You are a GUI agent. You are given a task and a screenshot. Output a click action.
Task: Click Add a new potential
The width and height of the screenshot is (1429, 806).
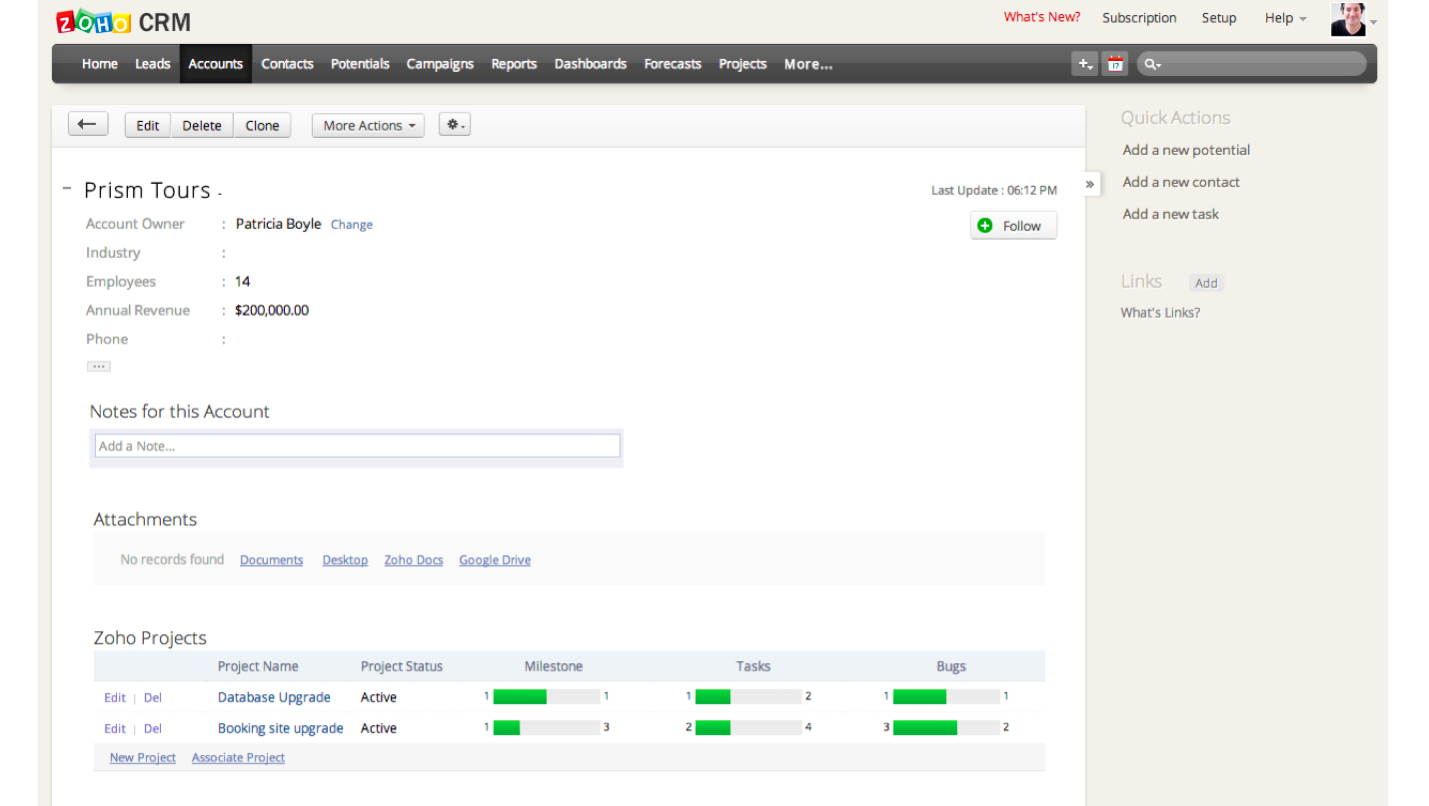(x=1186, y=150)
